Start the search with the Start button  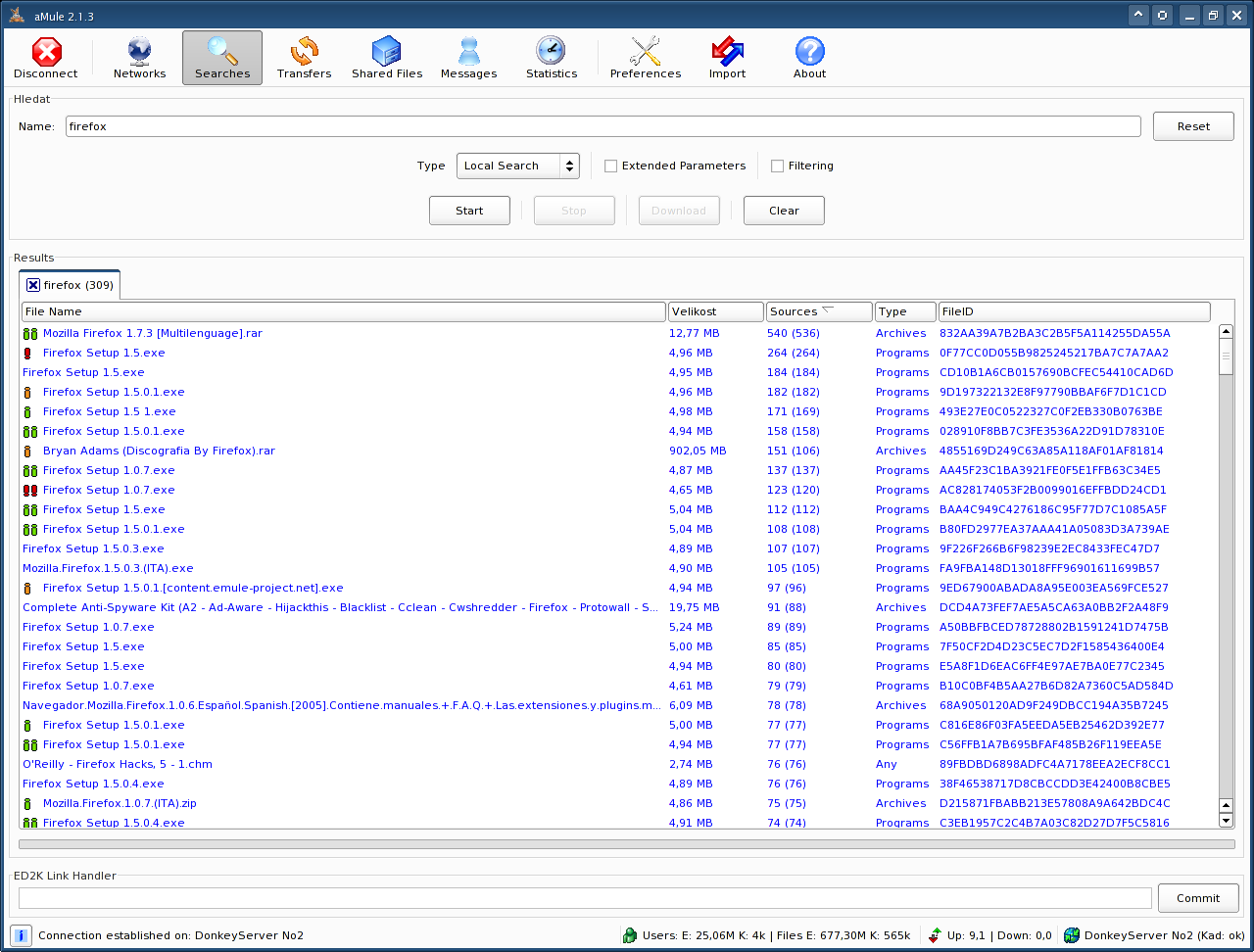pos(469,211)
